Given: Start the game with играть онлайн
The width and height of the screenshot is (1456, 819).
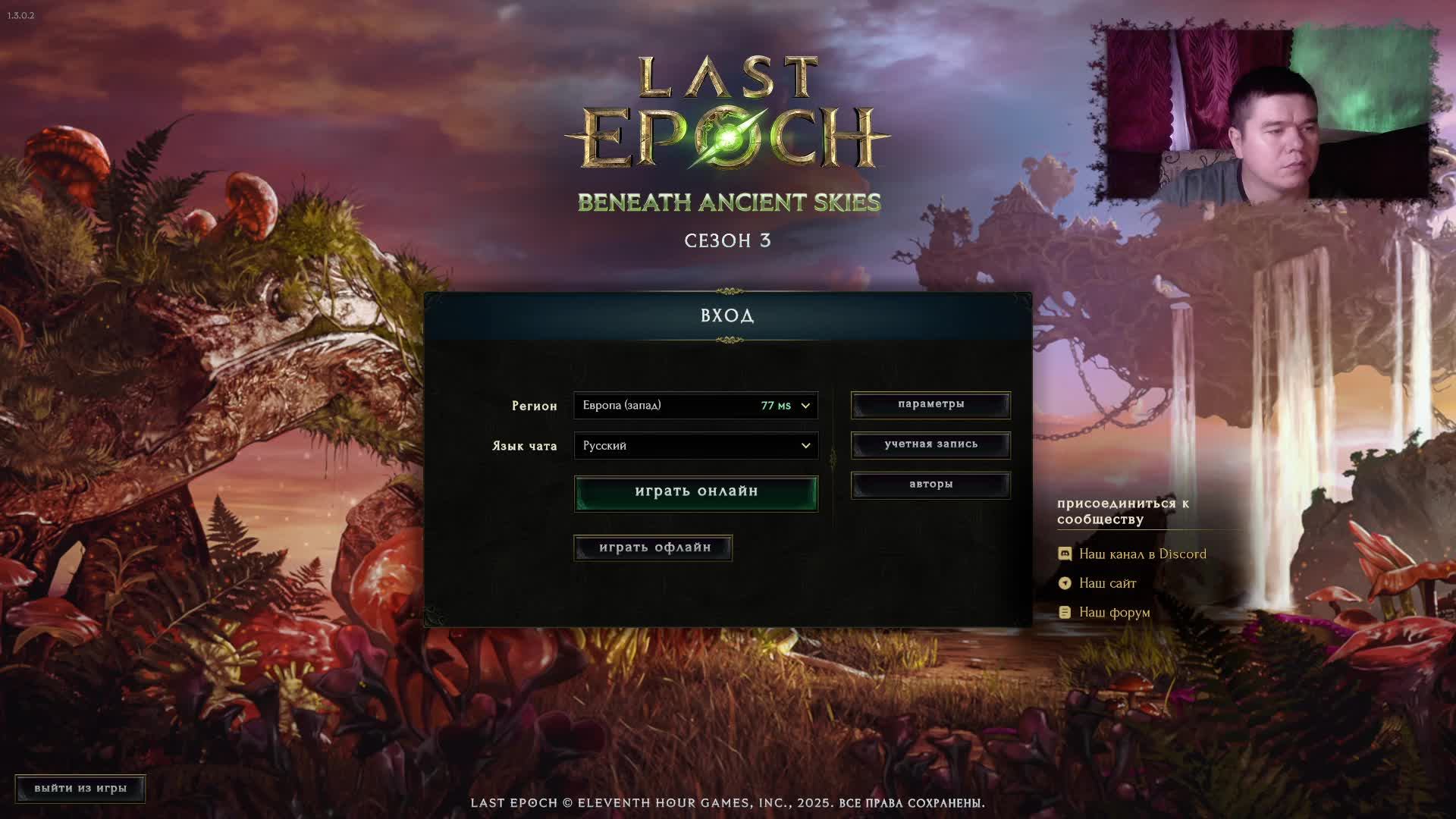Looking at the screenshot, I should 695,493.
